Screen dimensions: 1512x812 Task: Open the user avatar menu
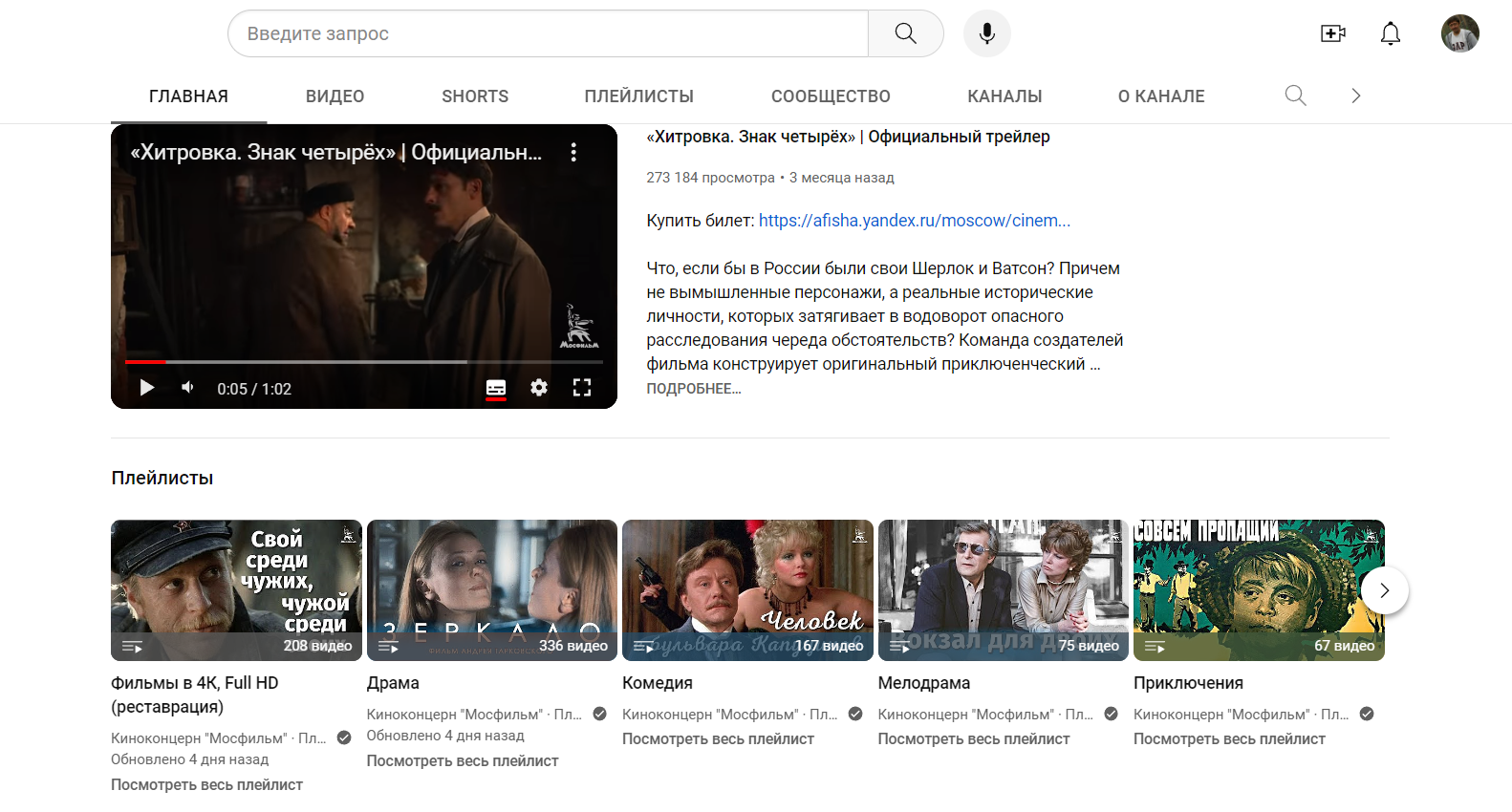pyautogui.click(x=1459, y=33)
